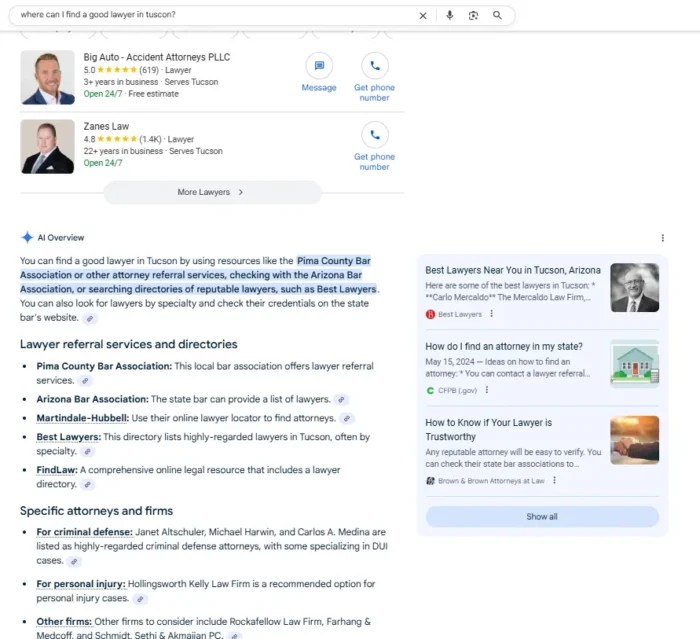
Task: Click "Lawyer referral services and directories" heading
Action: 129,344
